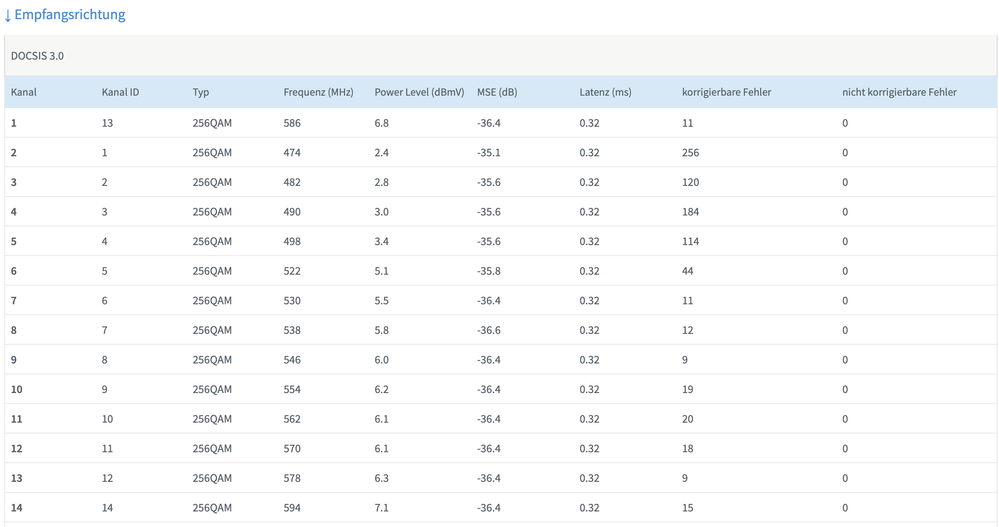The width and height of the screenshot is (999, 527).
Task: Click the -36.6 MSE value
Action: (x=489, y=330)
